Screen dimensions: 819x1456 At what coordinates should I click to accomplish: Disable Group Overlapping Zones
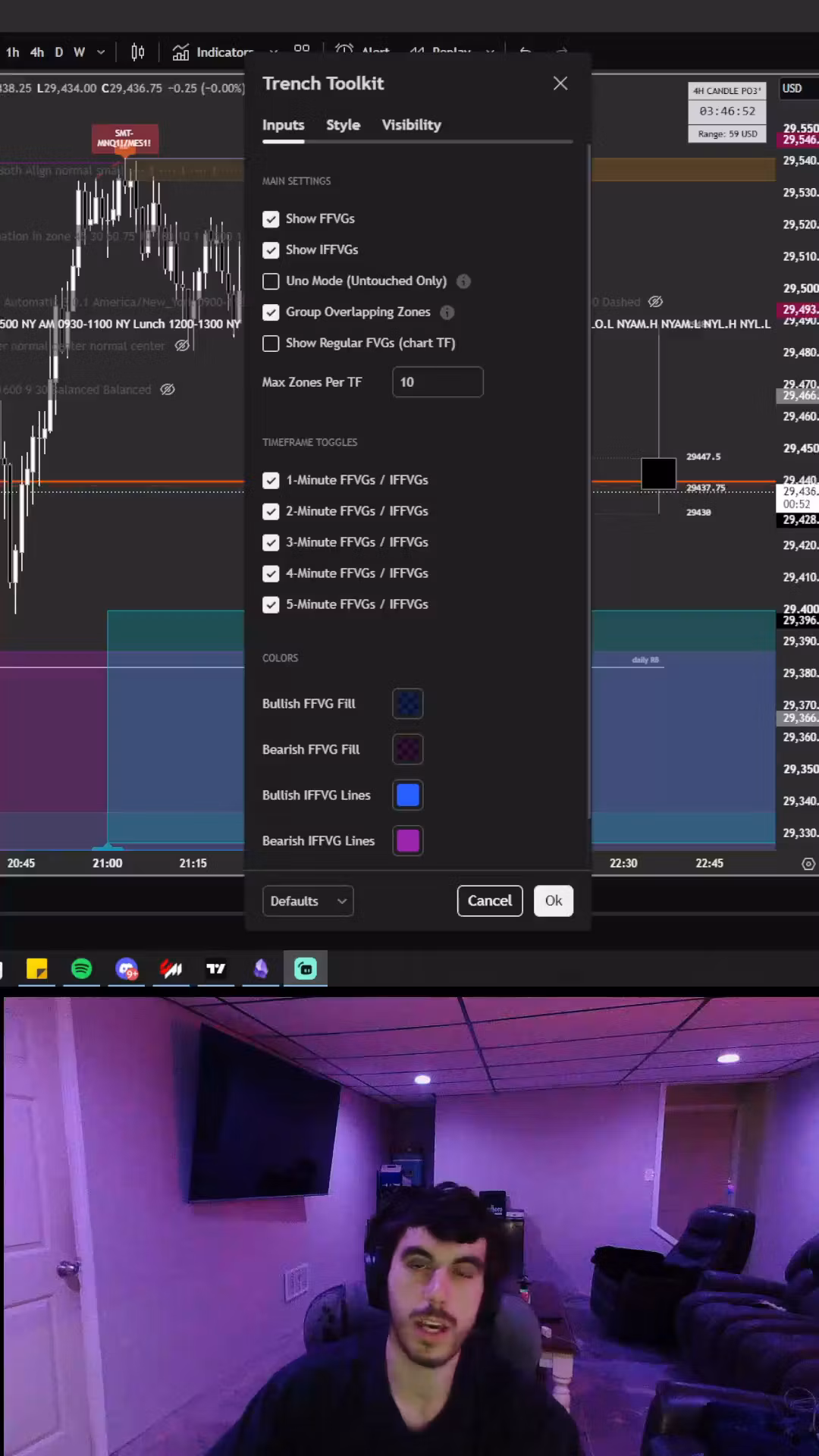(x=271, y=312)
